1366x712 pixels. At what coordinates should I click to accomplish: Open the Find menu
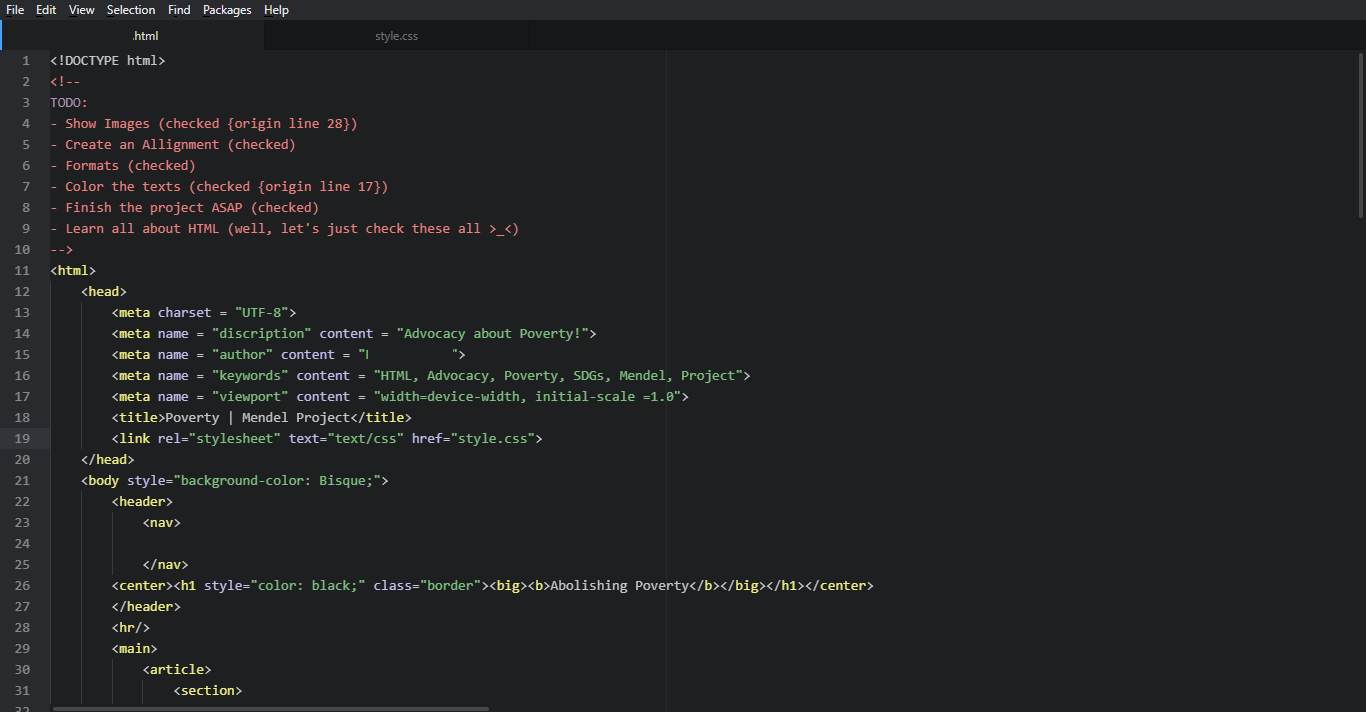tap(179, 10)
